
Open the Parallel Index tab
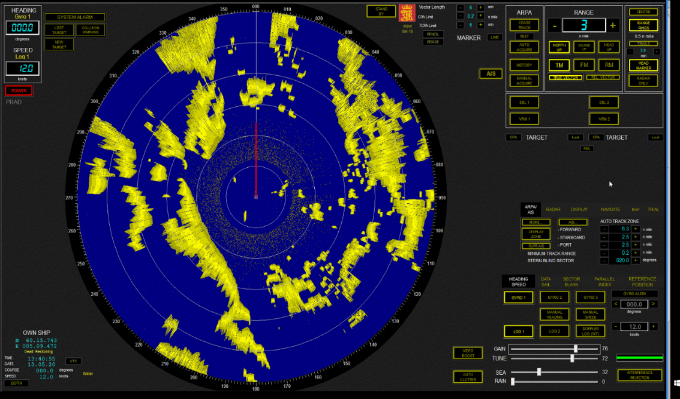coord(605,281)
